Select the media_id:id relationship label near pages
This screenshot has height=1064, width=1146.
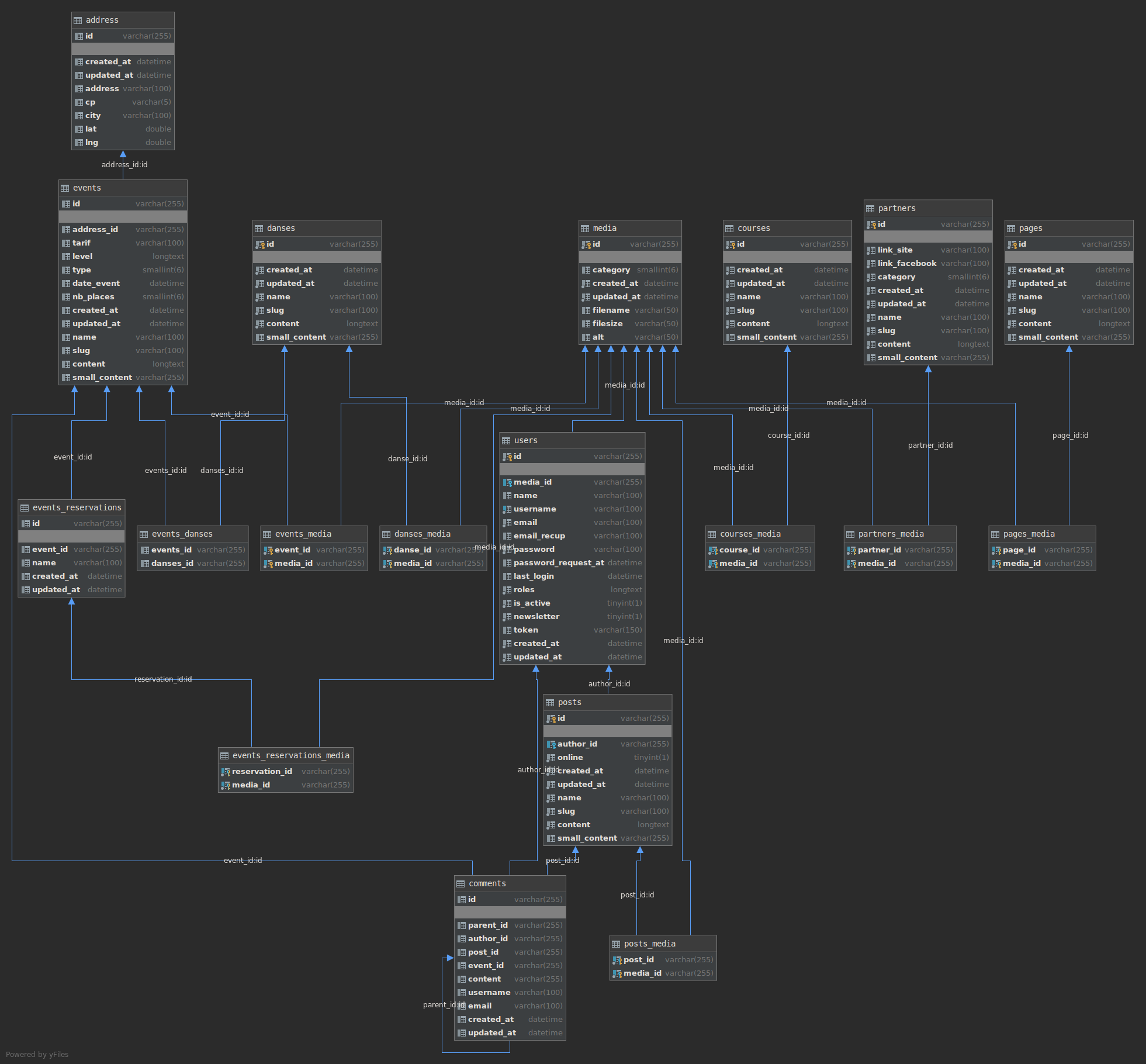(x=846, y=402)
